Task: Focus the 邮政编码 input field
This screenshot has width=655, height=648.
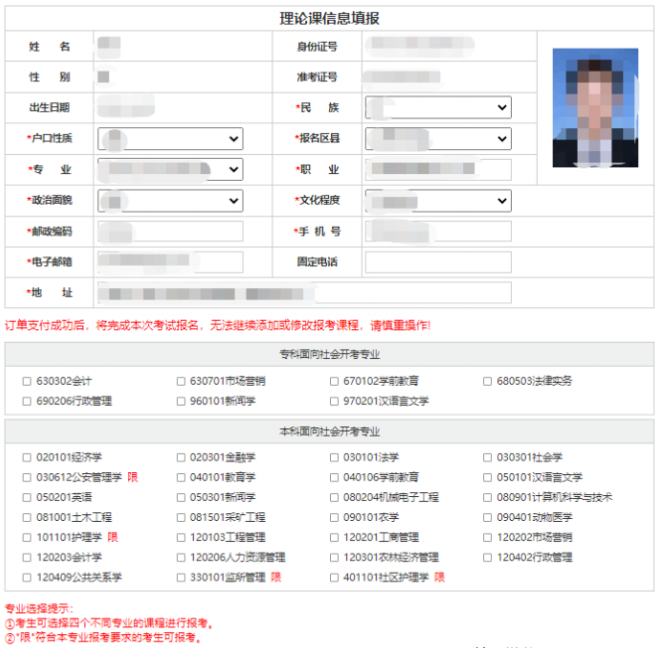Action: 170,231
